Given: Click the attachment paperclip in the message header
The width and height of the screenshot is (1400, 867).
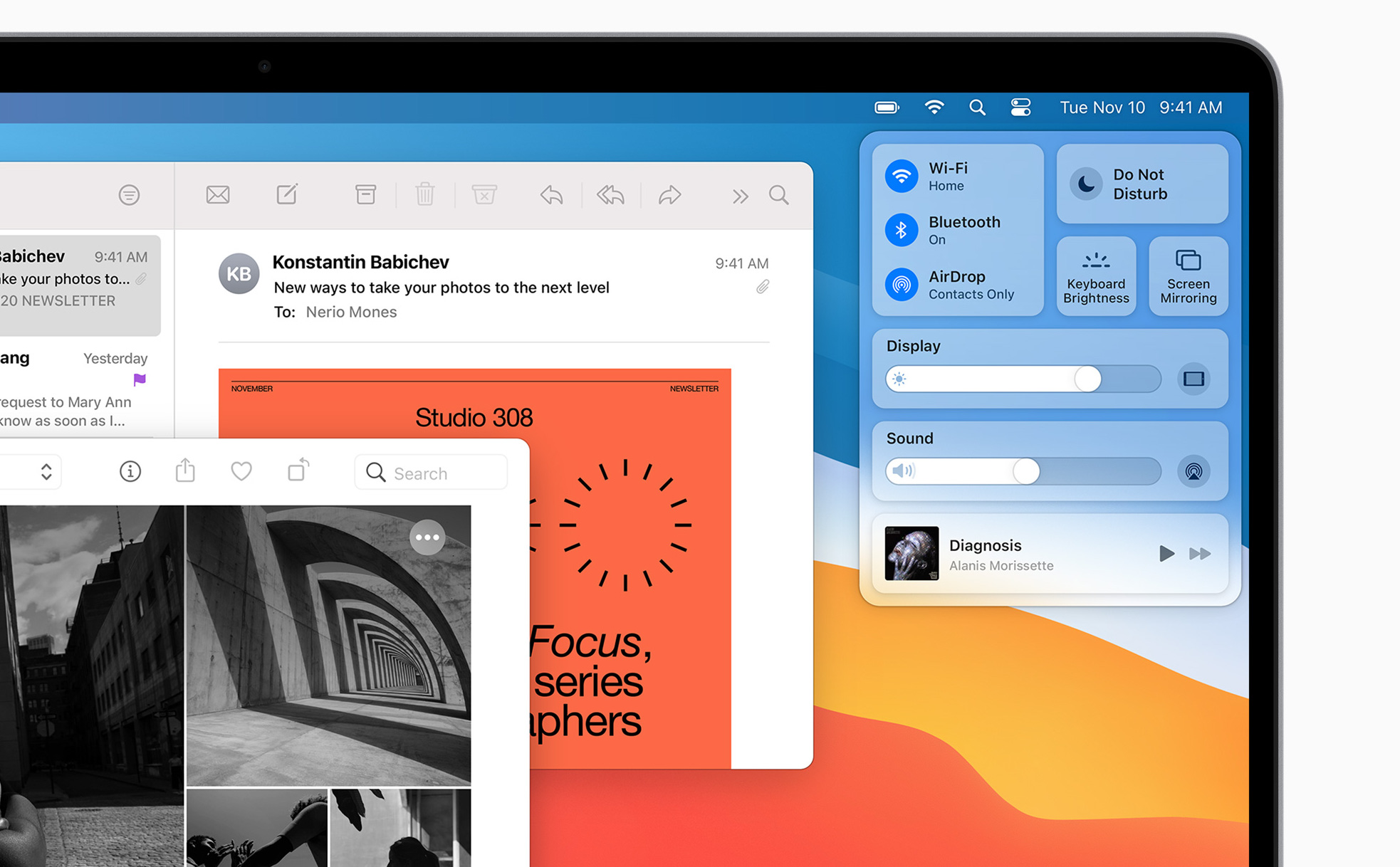Looking at the screenshot, I should pyautogui.click(x=763, y=286).
